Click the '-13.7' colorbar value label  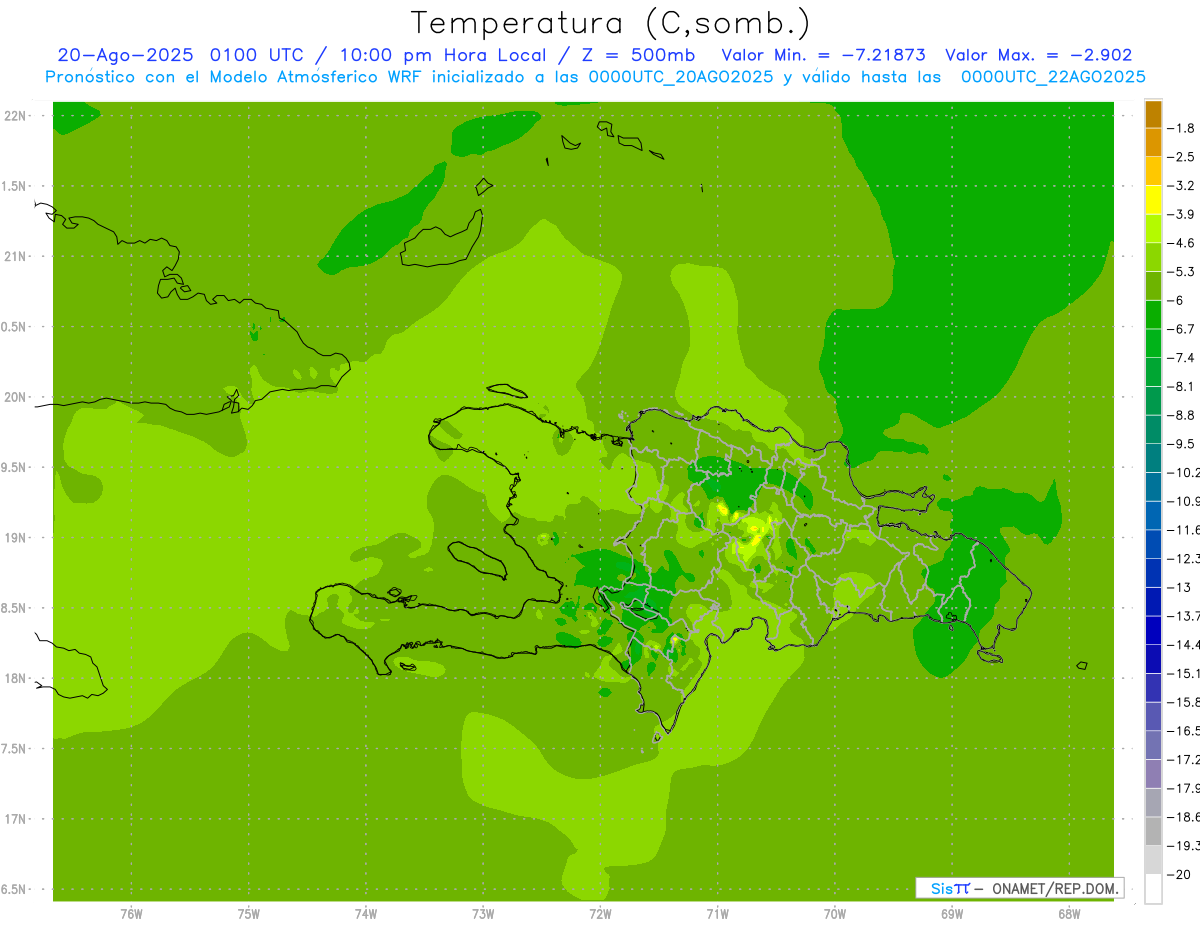pyautogui.click(x=1184, y=615)
